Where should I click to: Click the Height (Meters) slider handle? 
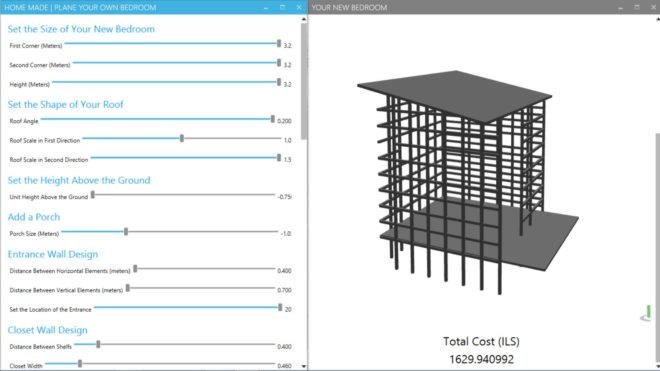(x=279, y=82)
